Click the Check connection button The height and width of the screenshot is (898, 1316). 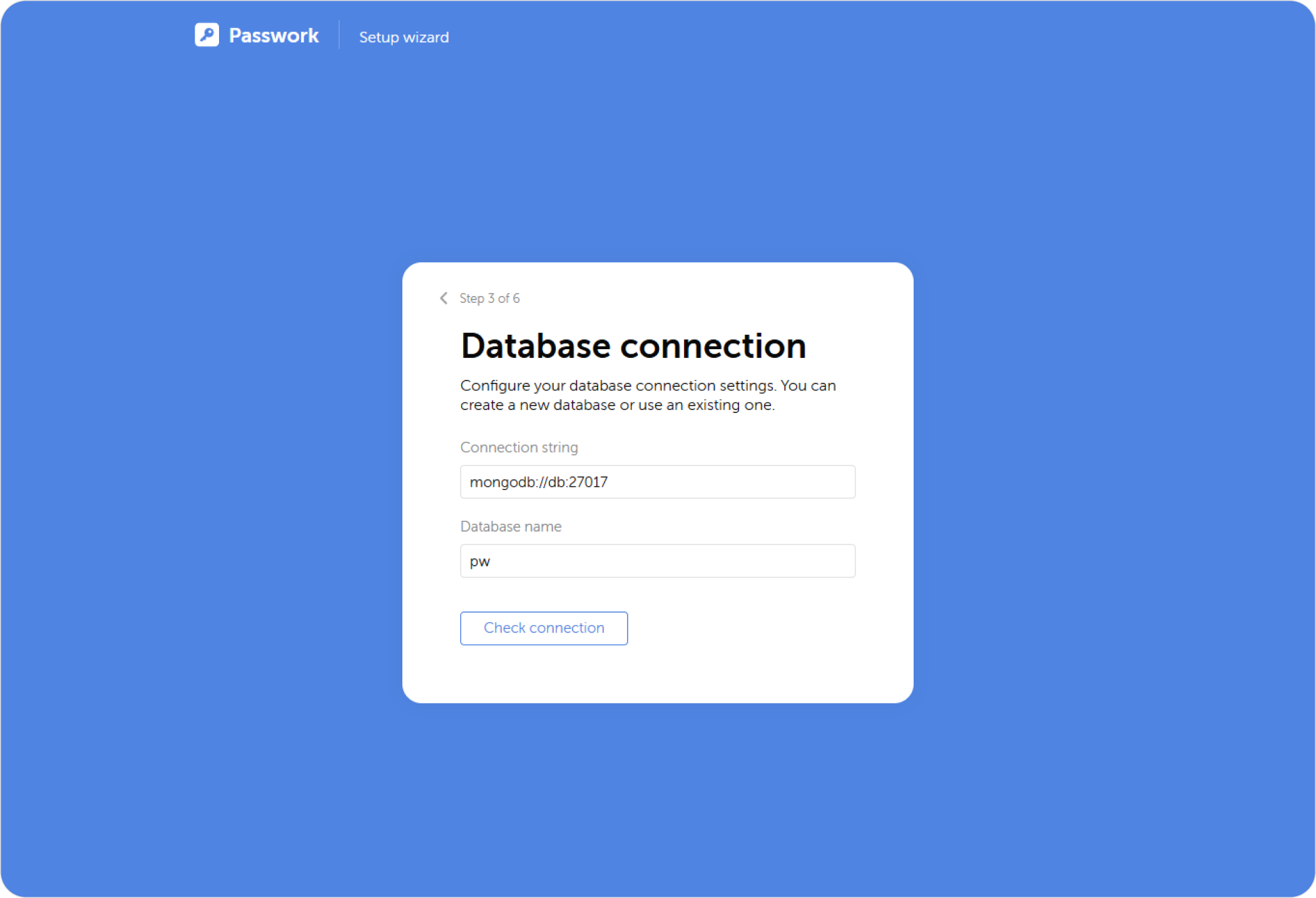[x=543, y=628]
